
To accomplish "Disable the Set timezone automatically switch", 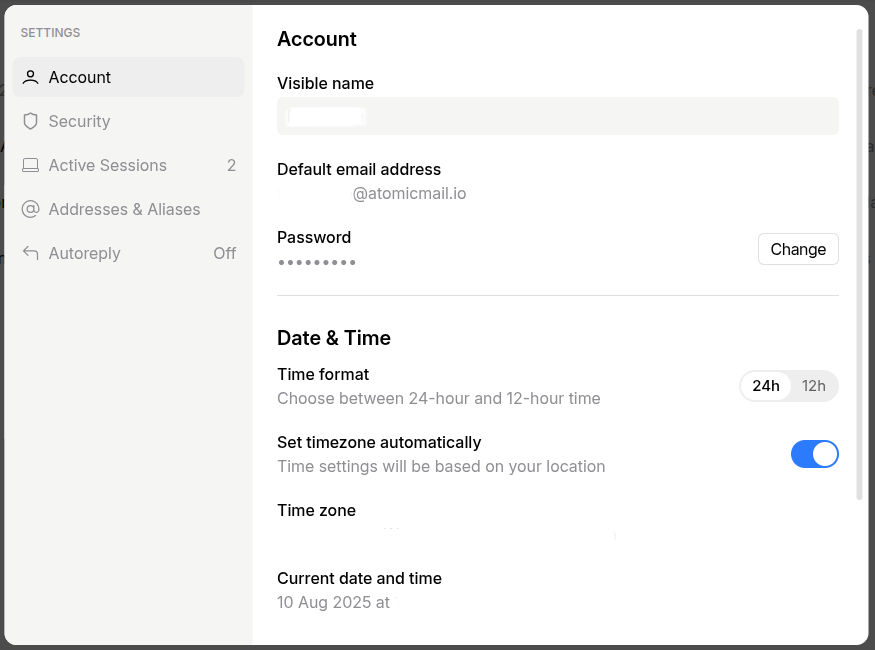I will coord(815,454).
